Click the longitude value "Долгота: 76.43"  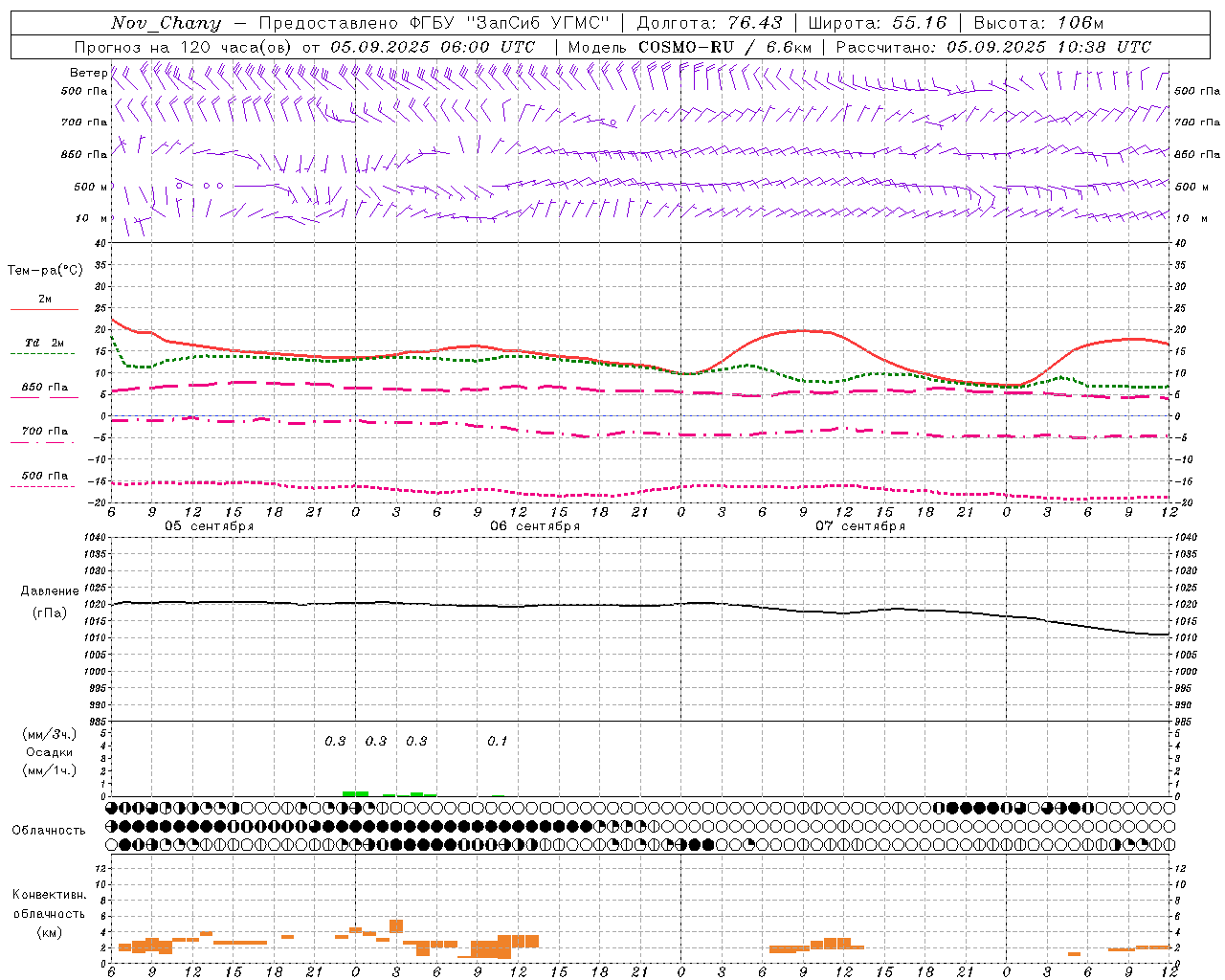(709, 23)
